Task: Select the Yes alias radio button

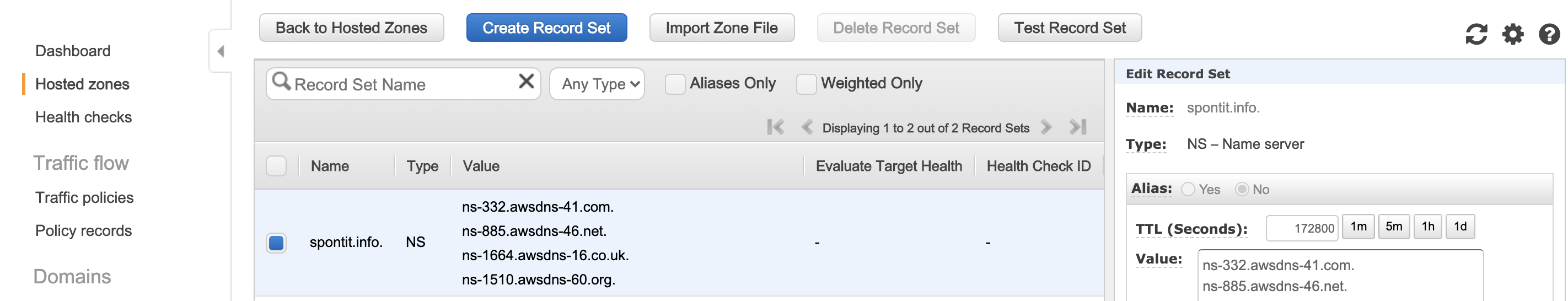Action: 1188,190
